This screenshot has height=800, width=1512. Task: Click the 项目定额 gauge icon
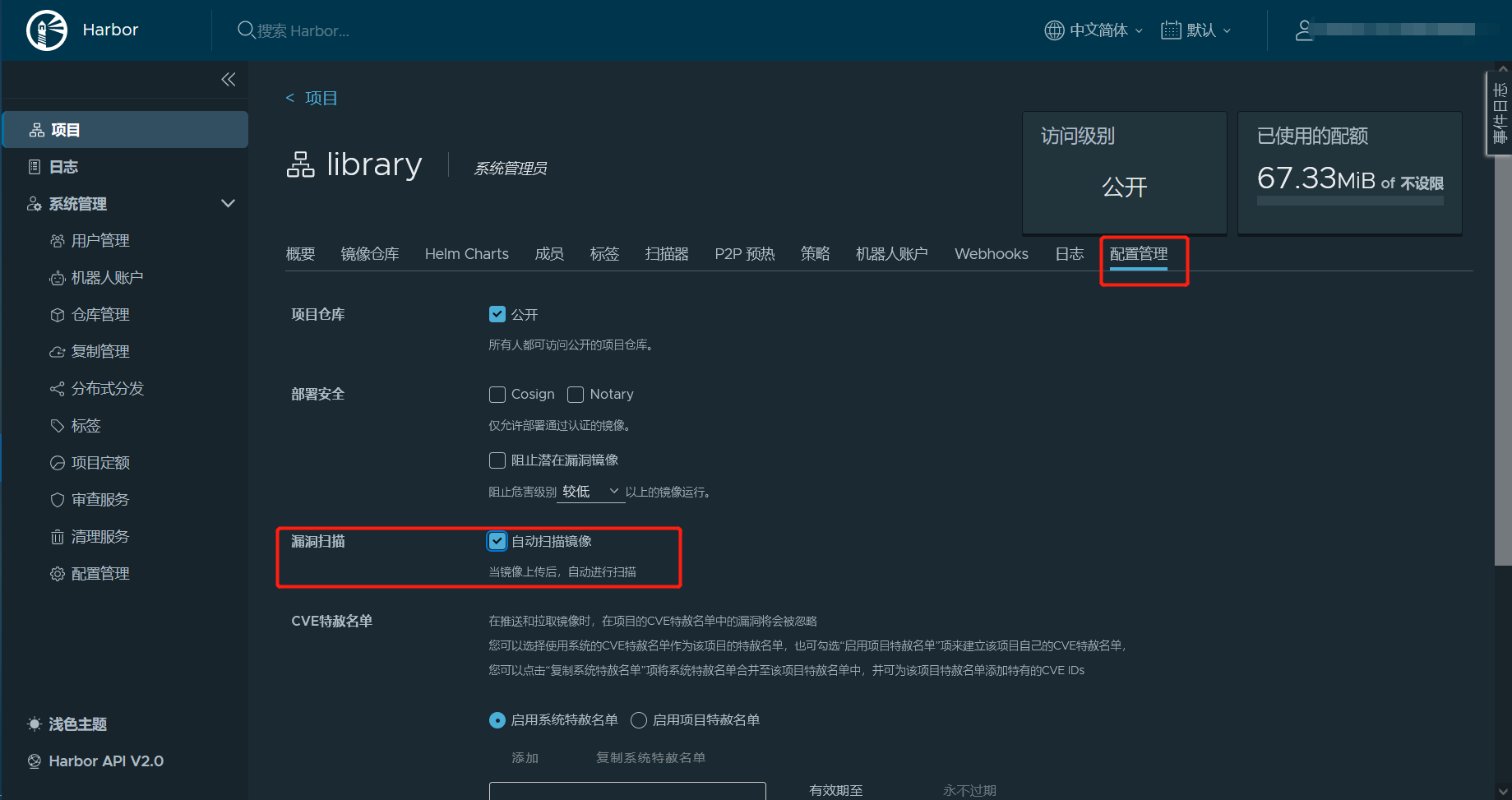[58, 463]
